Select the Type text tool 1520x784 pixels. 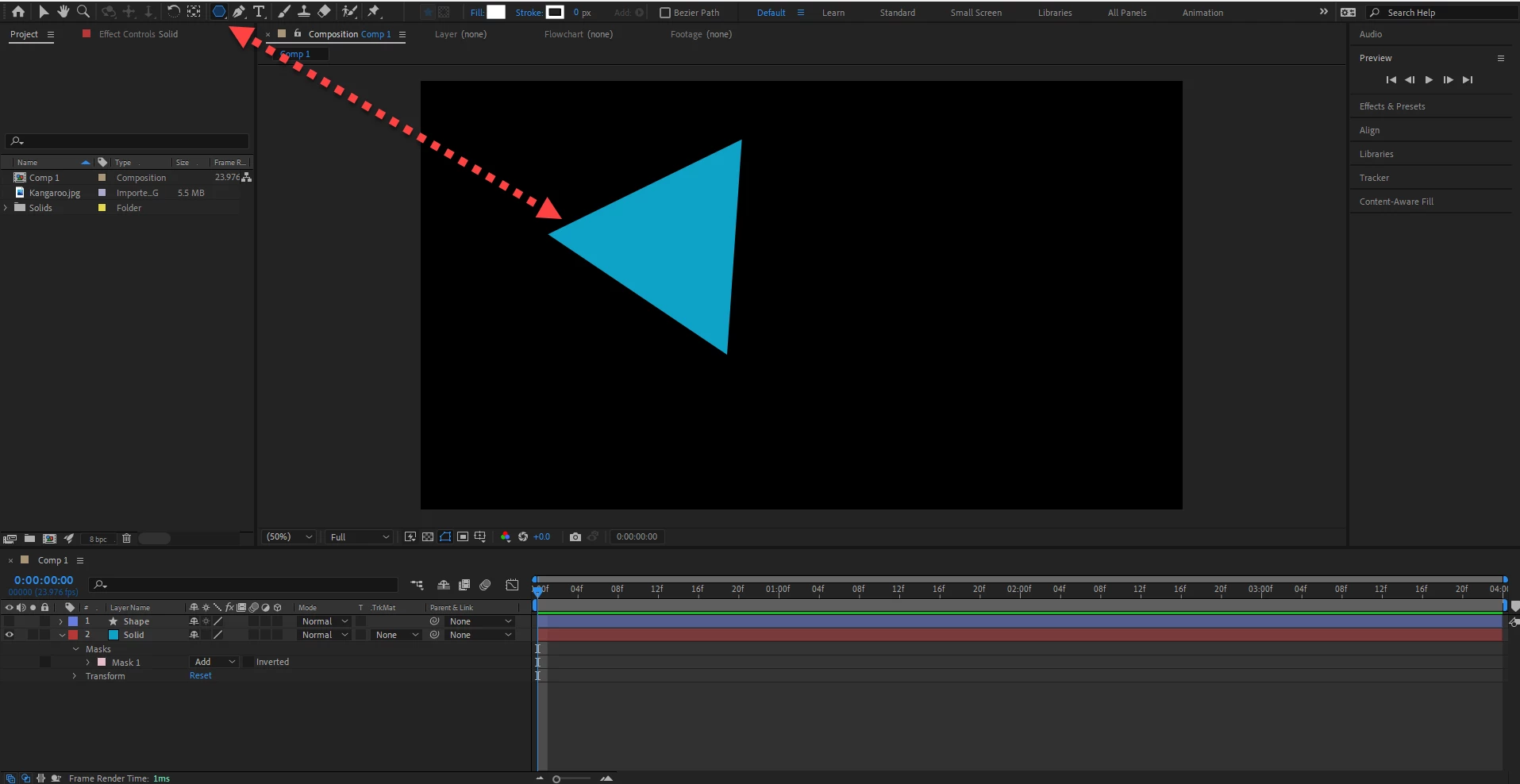[259, 12]
